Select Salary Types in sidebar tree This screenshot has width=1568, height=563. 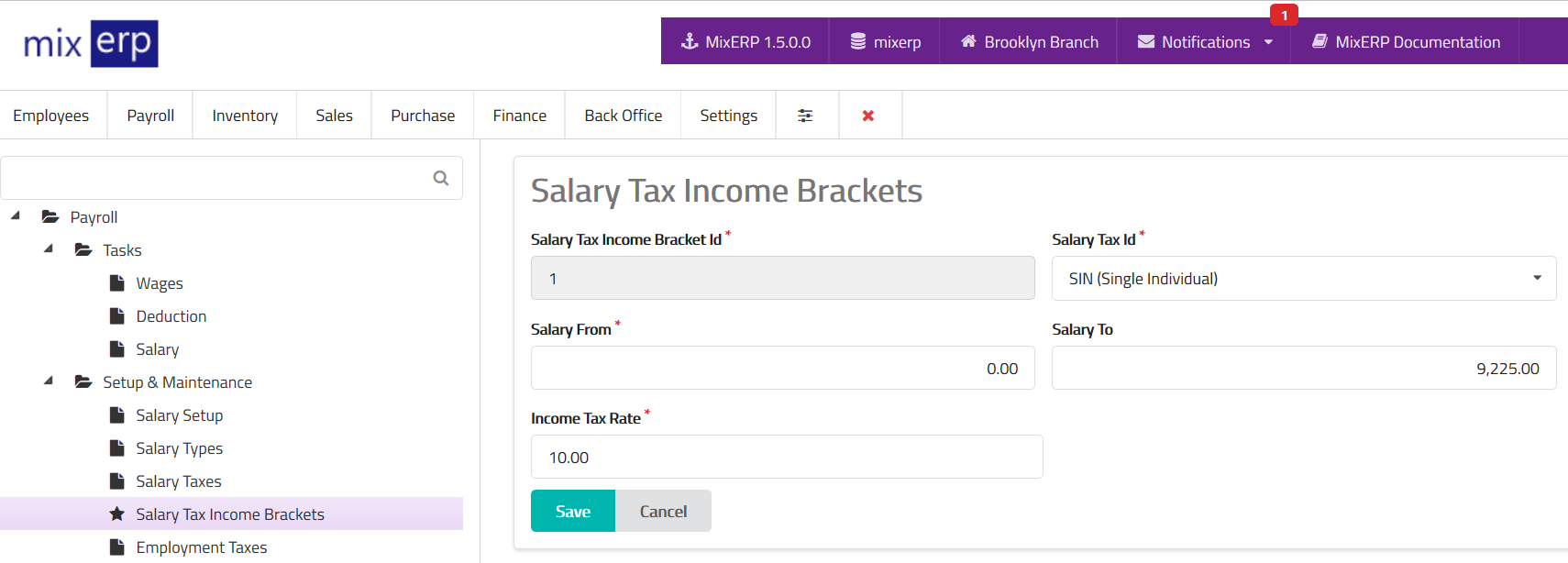(179, 448)
